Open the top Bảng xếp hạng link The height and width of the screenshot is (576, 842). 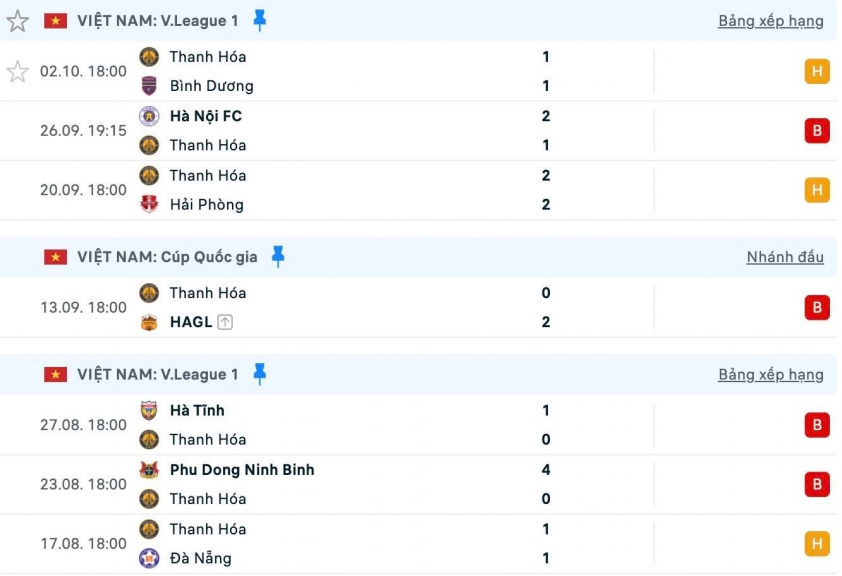point(770,21)
